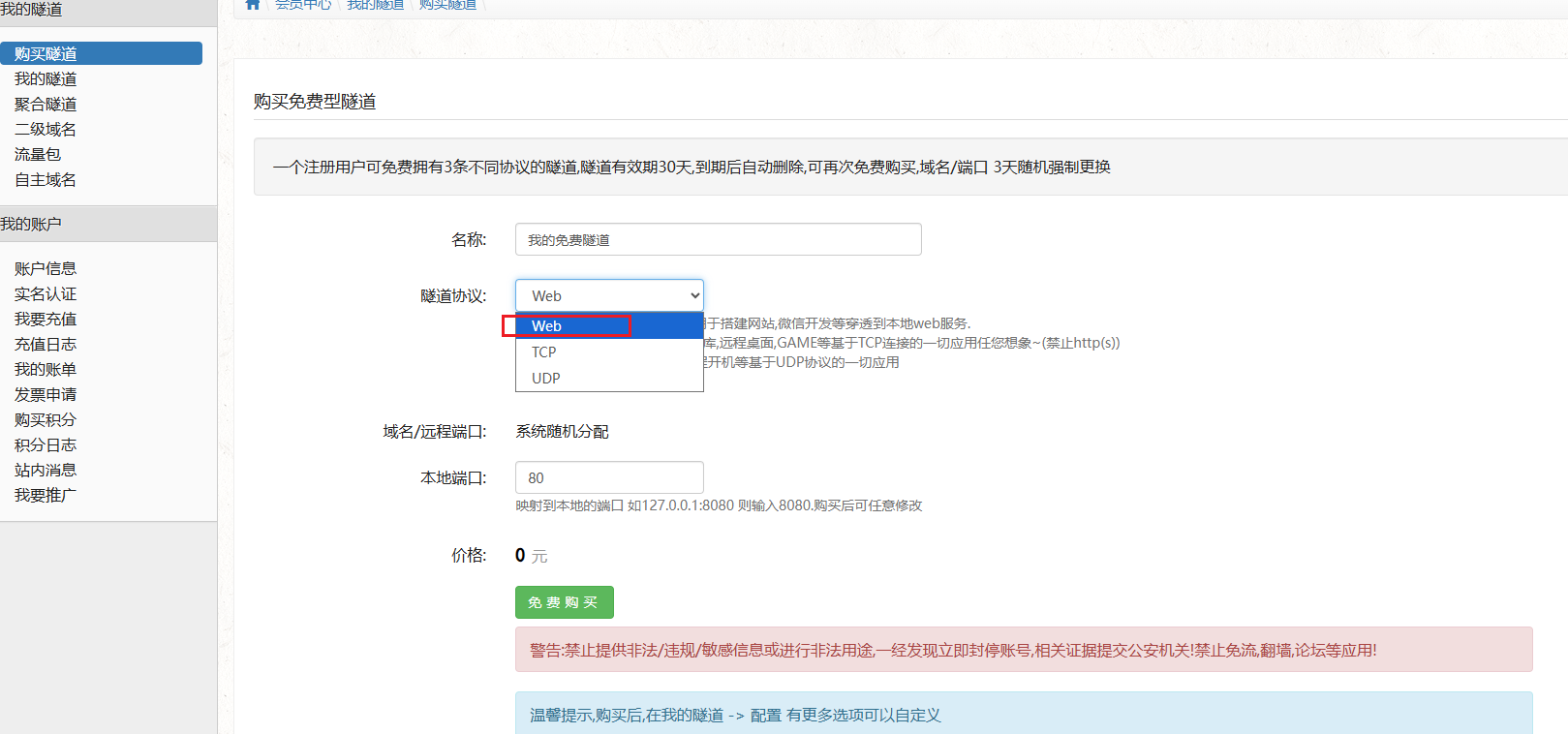Open 自主域名 sidebar item

coord(46,179)
